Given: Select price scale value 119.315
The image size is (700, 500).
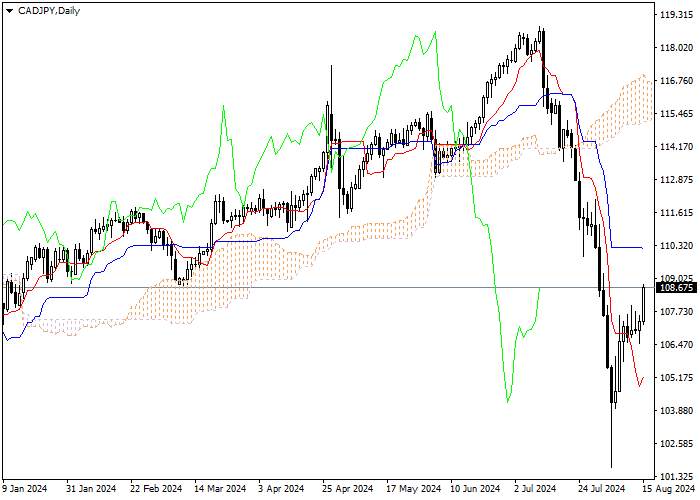Looking at the screenshot, I should coord(676,15).
